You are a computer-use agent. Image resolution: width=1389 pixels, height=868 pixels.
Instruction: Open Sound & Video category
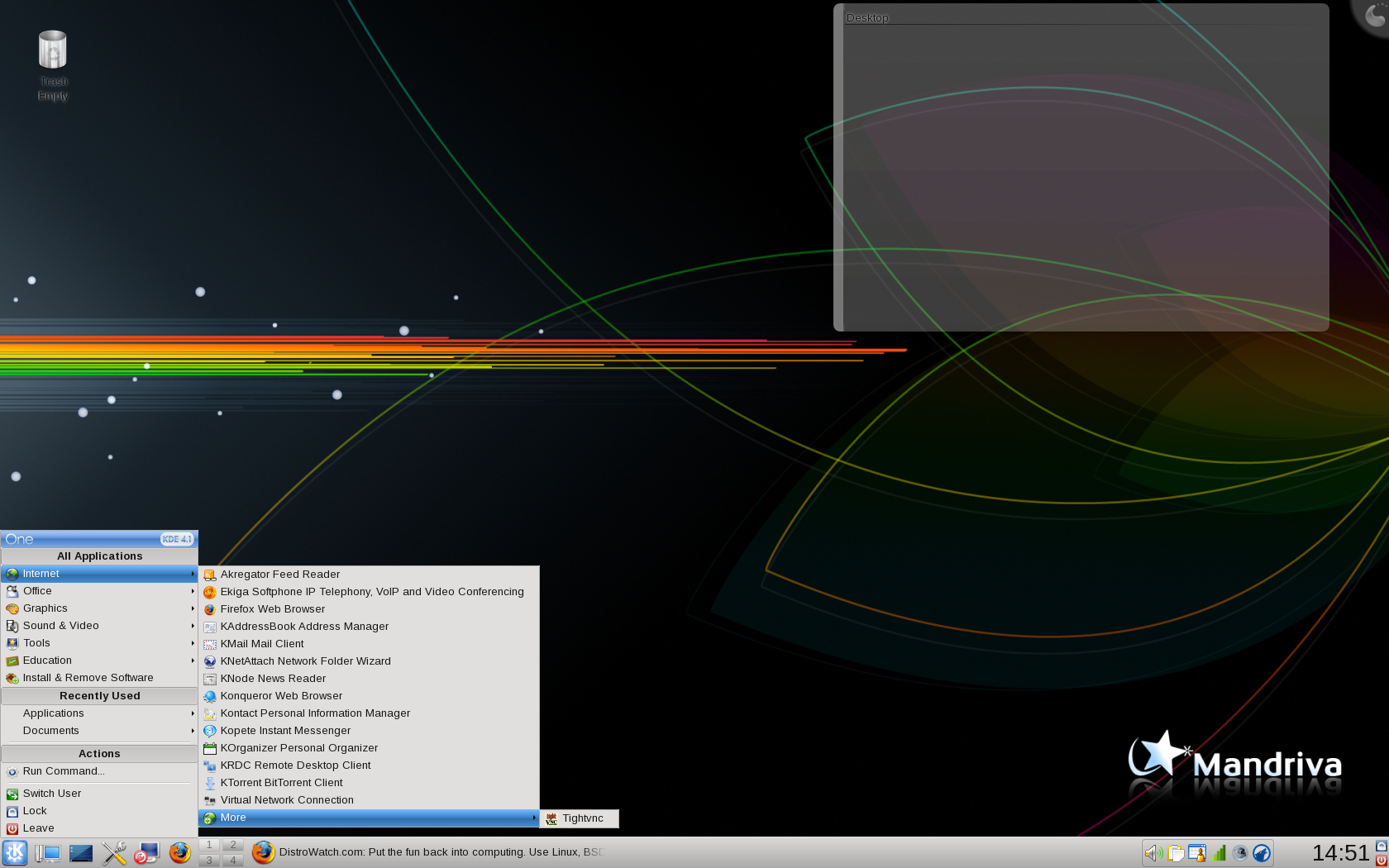pyautogui.click(x=99, y=626)
